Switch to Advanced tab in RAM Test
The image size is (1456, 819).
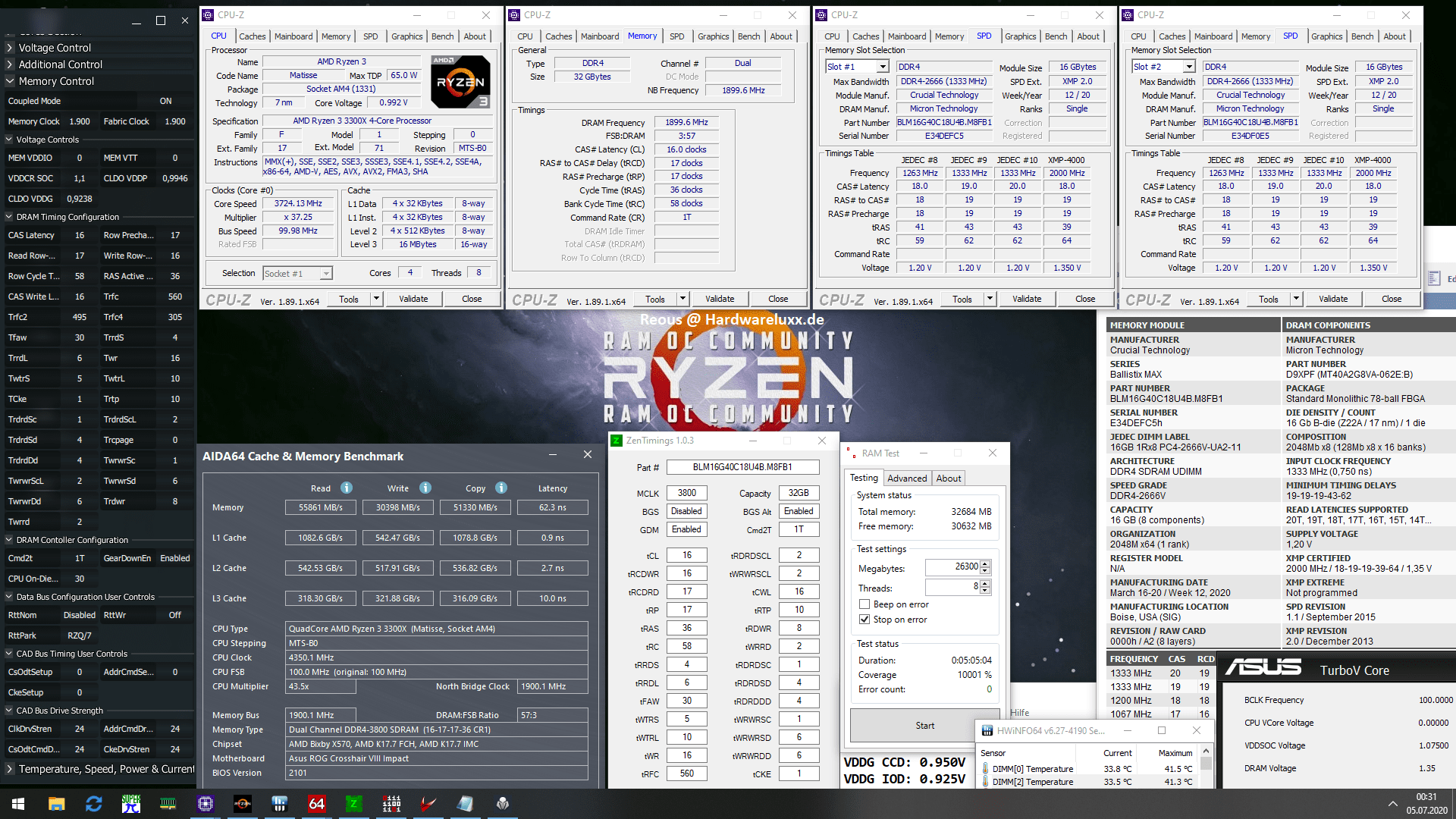pos(907,479)
